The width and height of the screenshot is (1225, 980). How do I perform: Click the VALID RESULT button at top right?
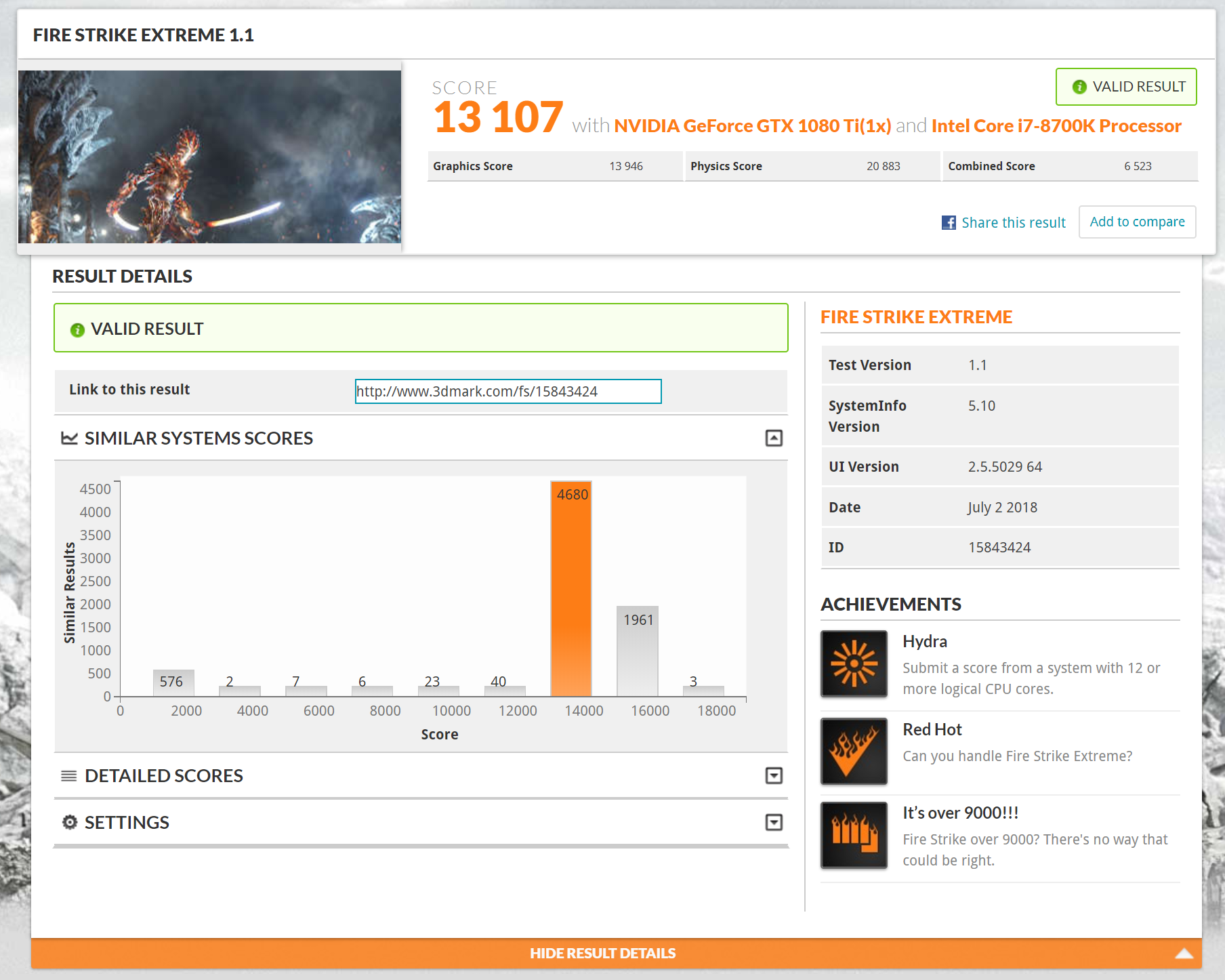(x=1126, y=87)
